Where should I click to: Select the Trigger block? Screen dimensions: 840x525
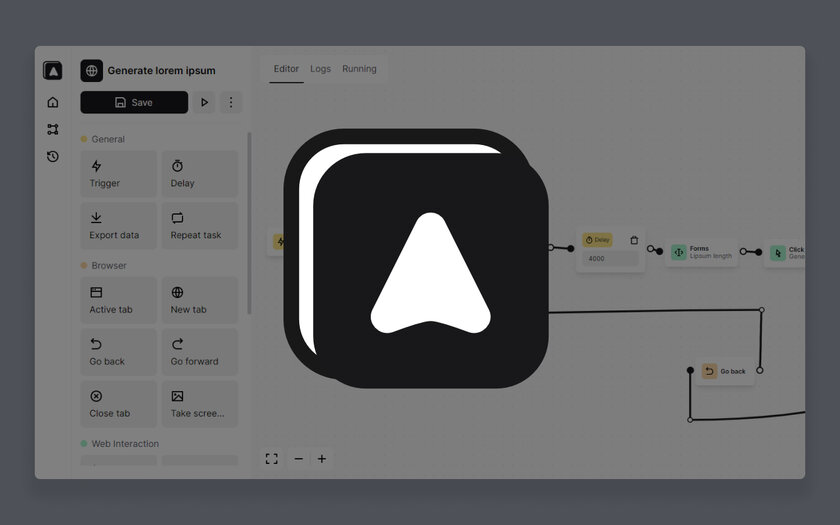pyautogui.click(x=118, y=174)
